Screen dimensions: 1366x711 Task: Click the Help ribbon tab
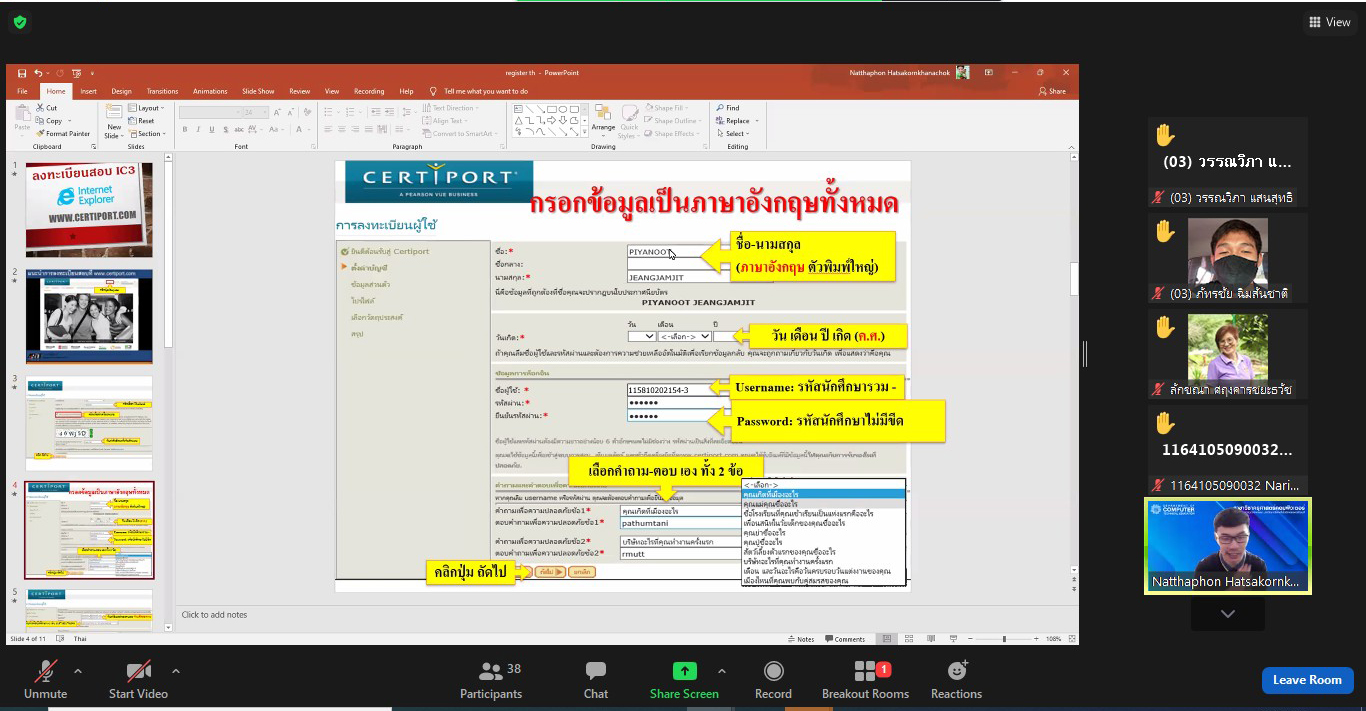[x=406, y=91]
